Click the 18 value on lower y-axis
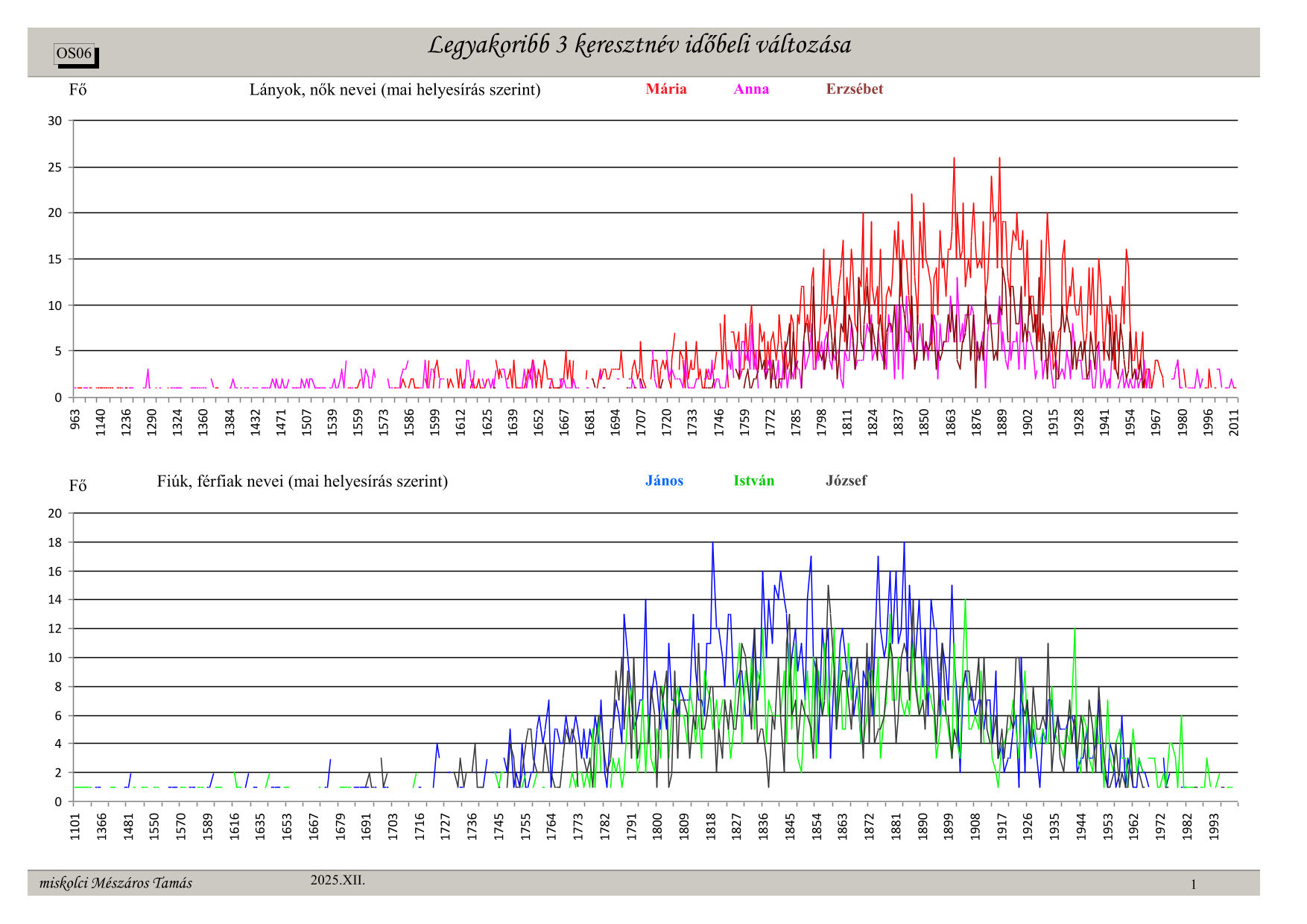 [55, 542]
